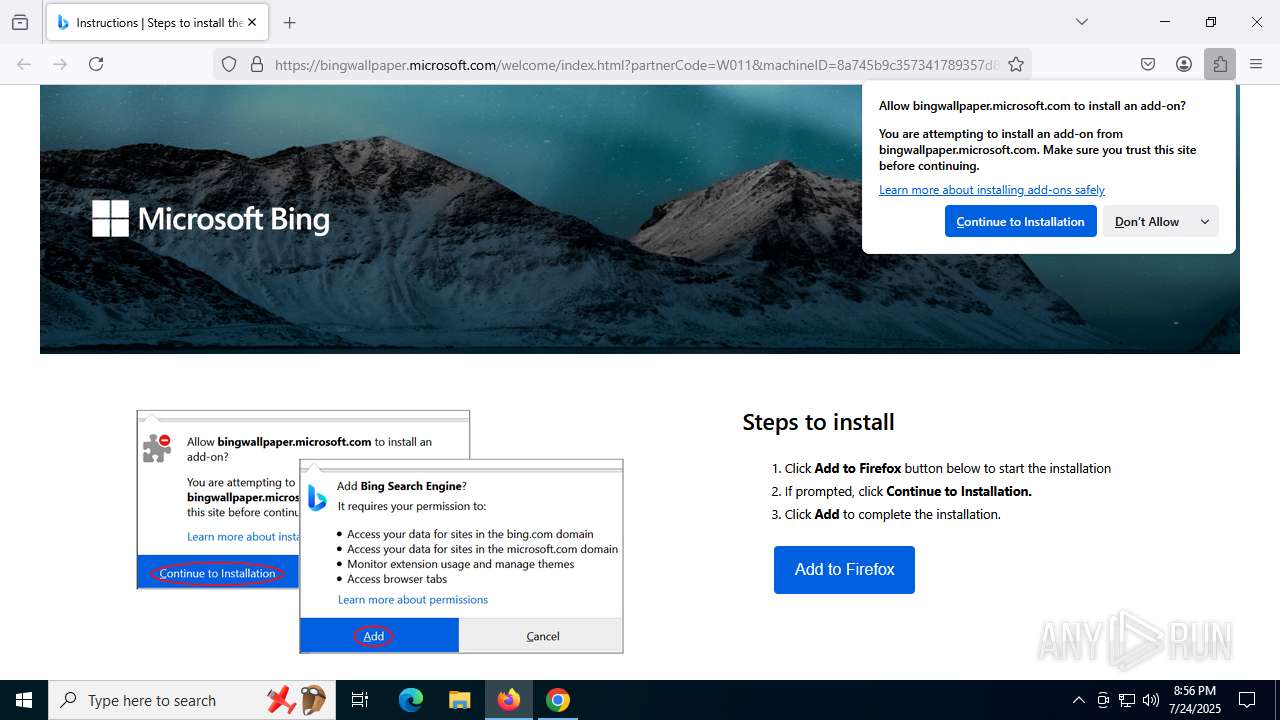The height and width of the screenshot is (720, 1280).
Task: Open Firefox account profile icon
Action: click(x=1184, y=64)
